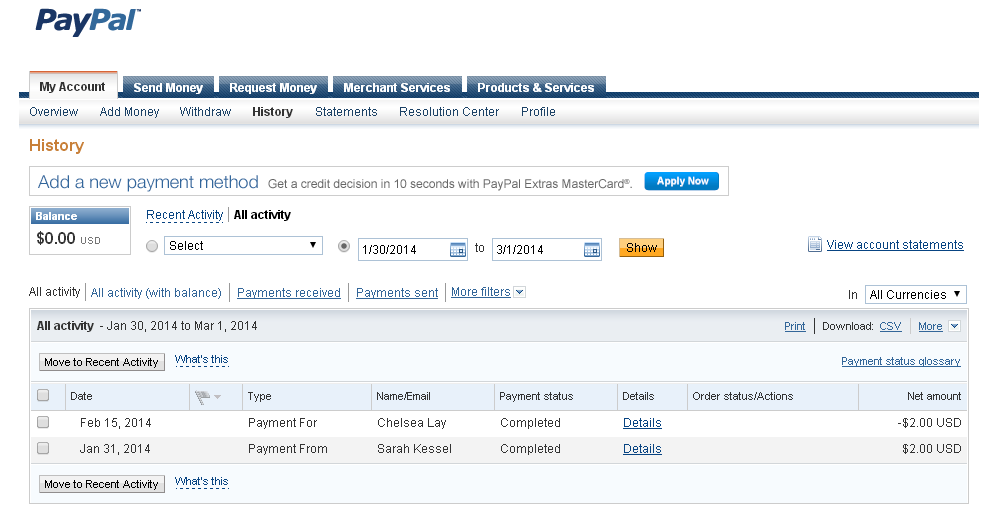Screen dimensions: 987x524
Task: Open Details for Chelsea Lay payment
Action: point(642,423)
